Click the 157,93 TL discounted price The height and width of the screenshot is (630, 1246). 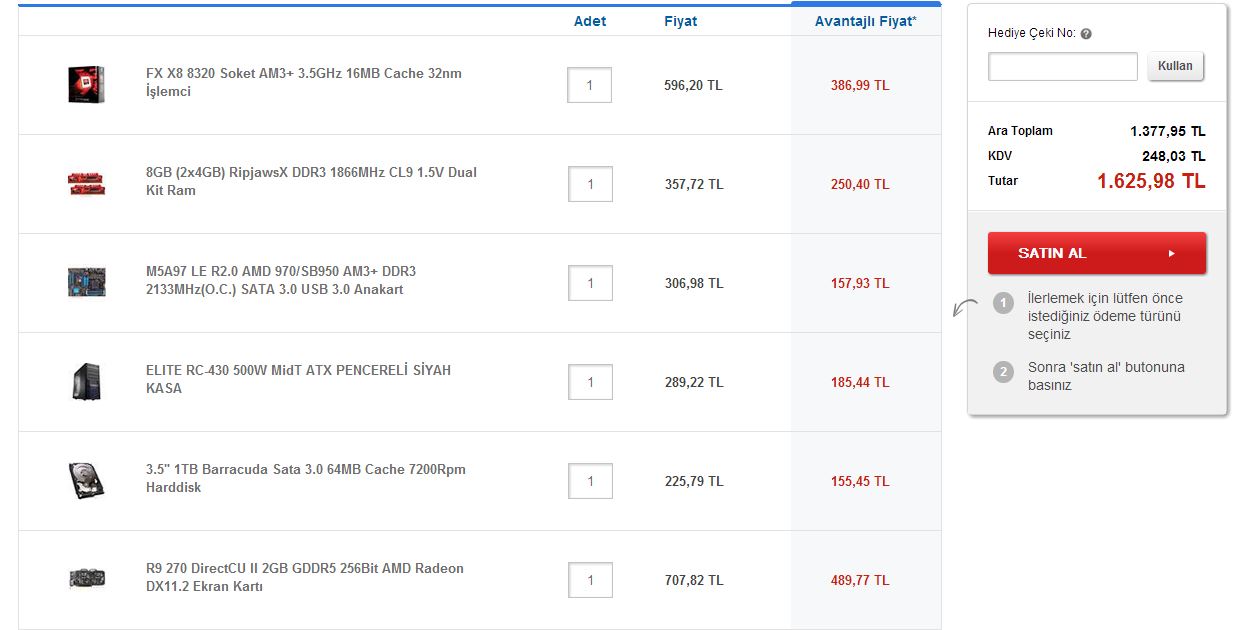click(860, 283)
